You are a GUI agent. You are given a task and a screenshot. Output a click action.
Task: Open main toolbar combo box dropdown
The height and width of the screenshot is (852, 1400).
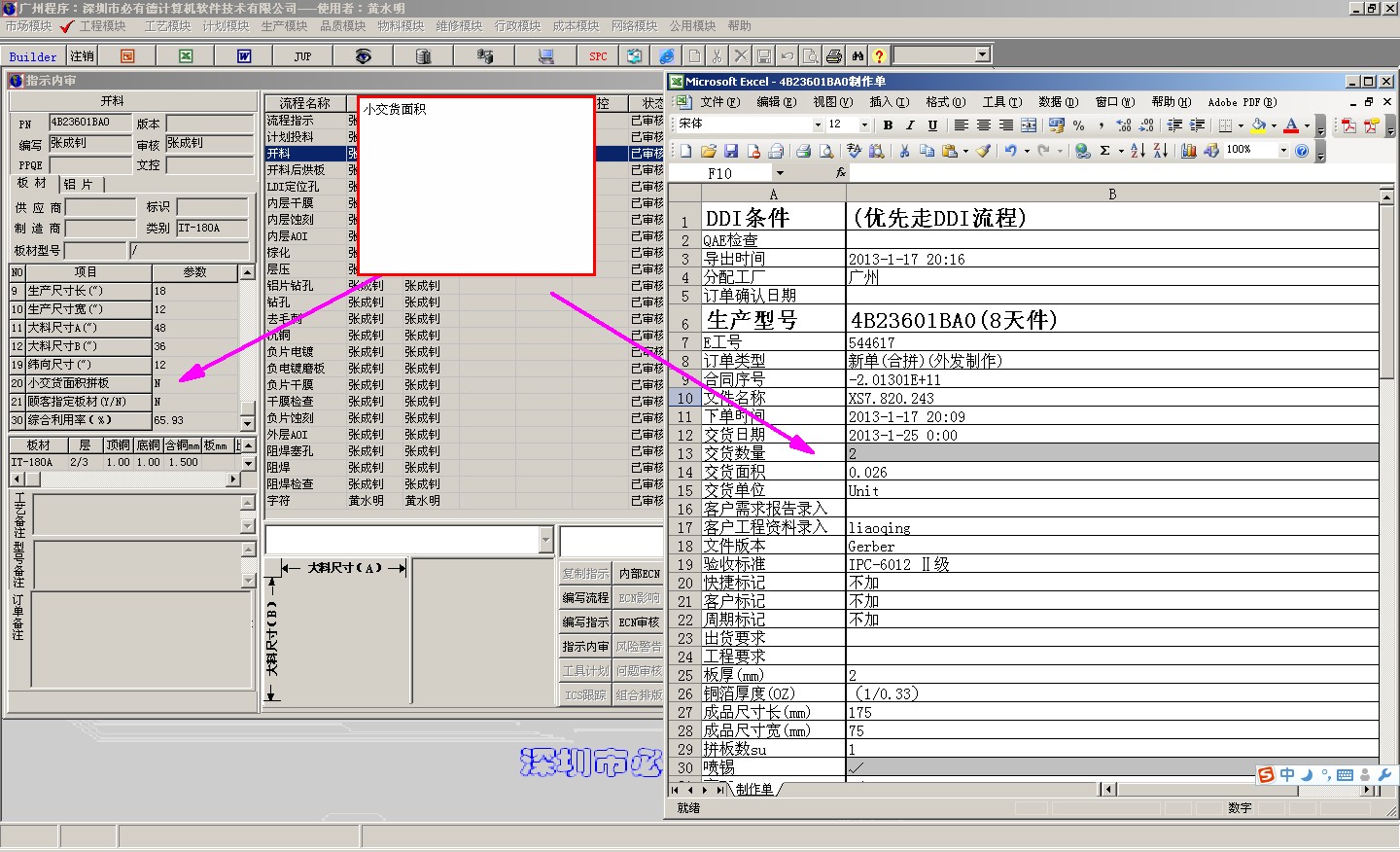coord(983,55)
